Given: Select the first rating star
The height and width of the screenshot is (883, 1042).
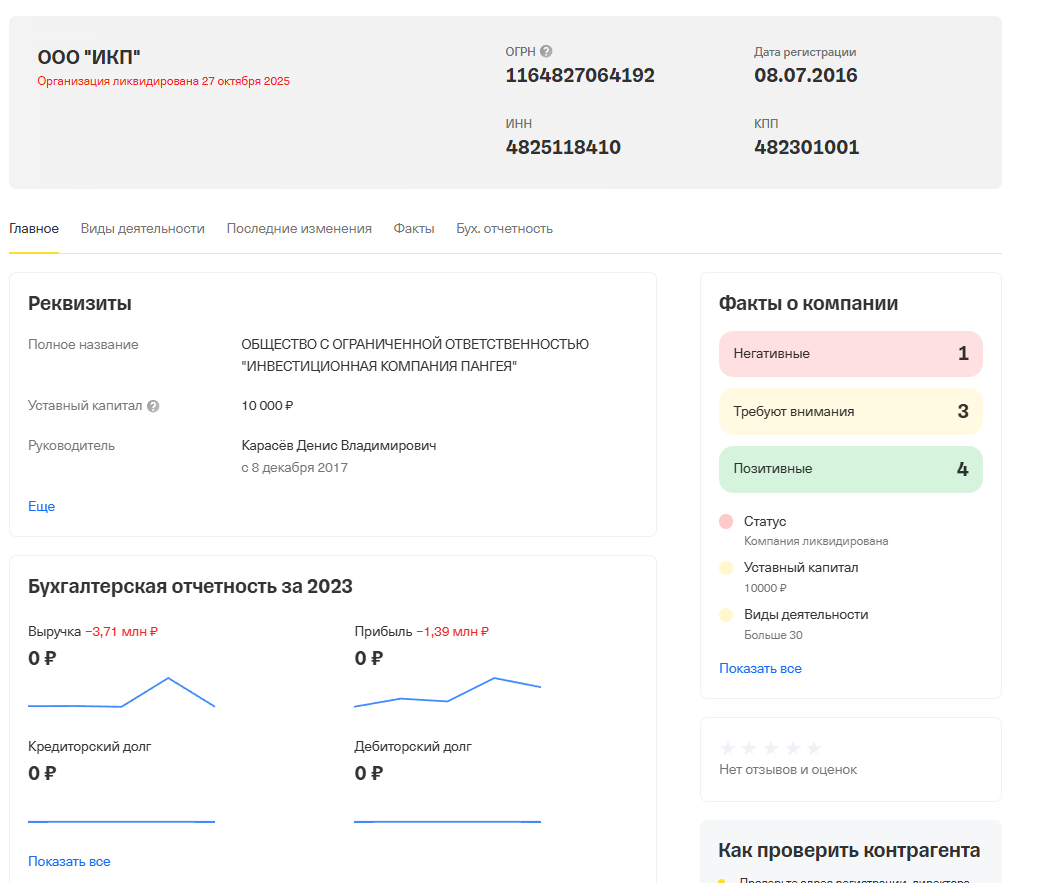Looking at the screenshot, I should 727,747.
